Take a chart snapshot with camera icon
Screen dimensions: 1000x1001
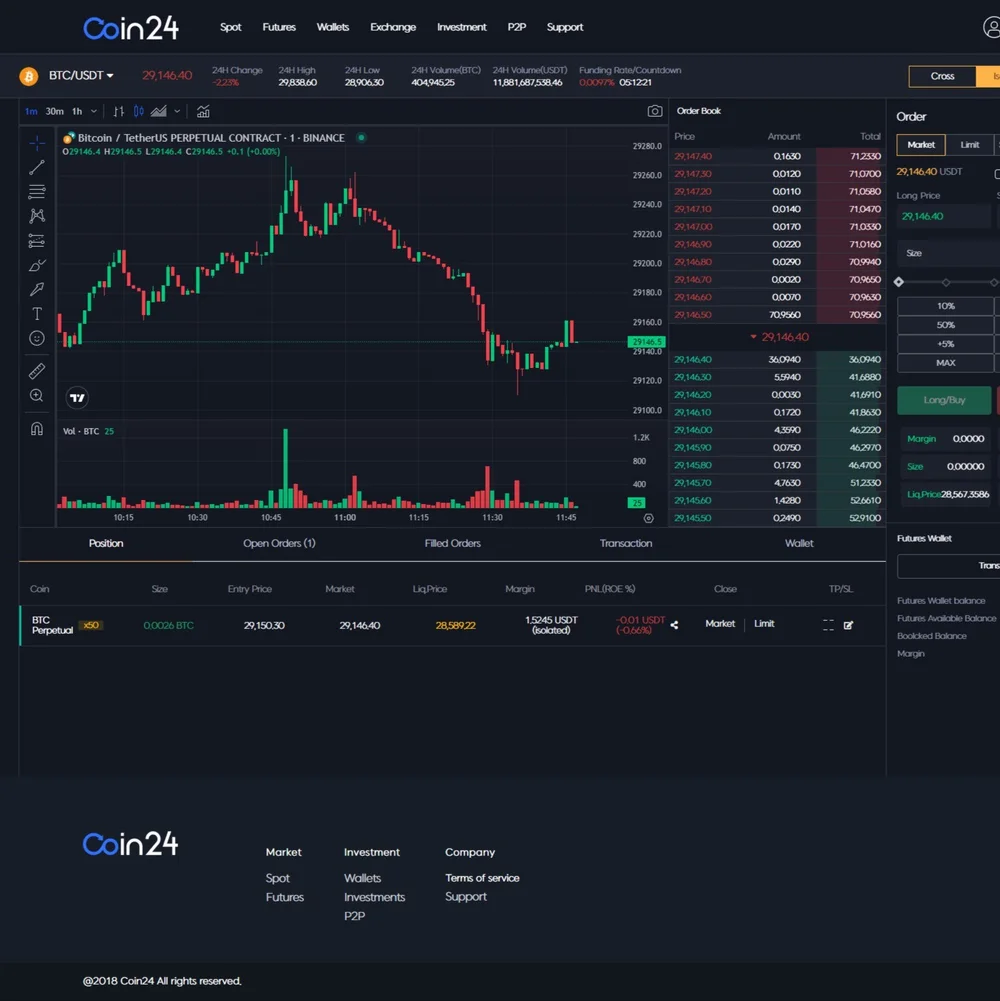[x=654, y=111]
